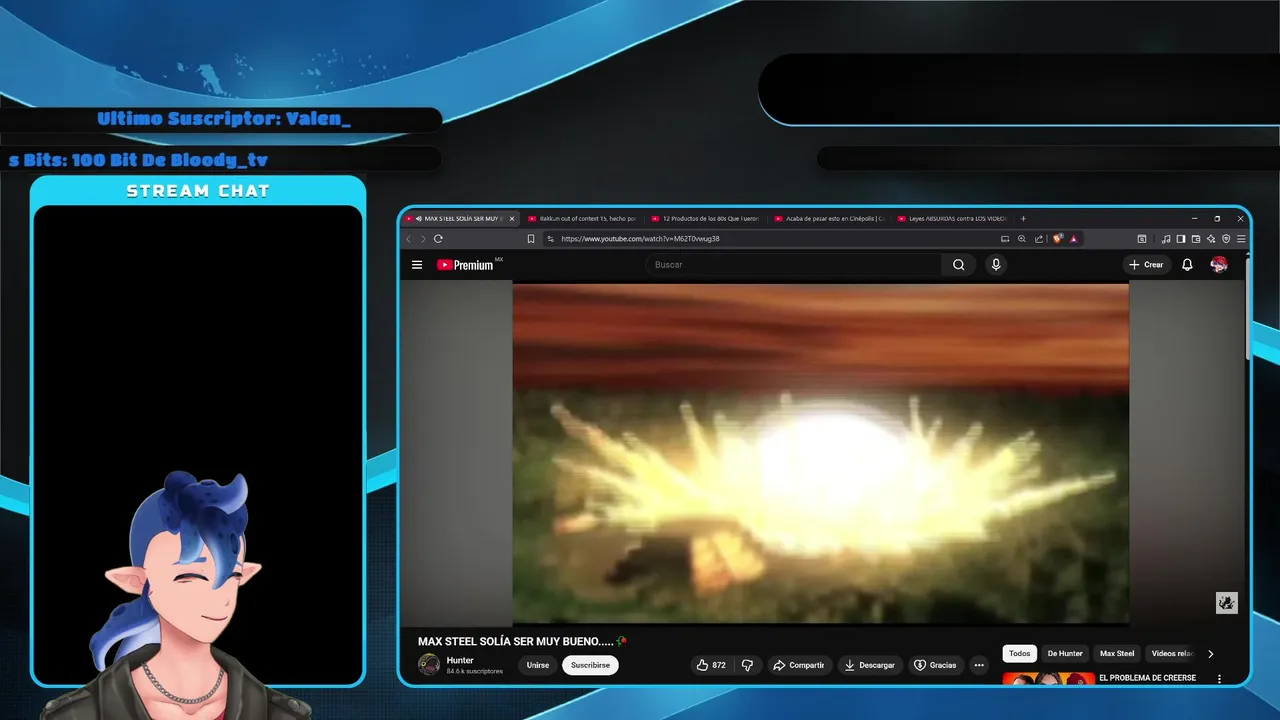Open the YouTube hamburger guide menu
Viewport: 1280px width, 720px height.
417,265
